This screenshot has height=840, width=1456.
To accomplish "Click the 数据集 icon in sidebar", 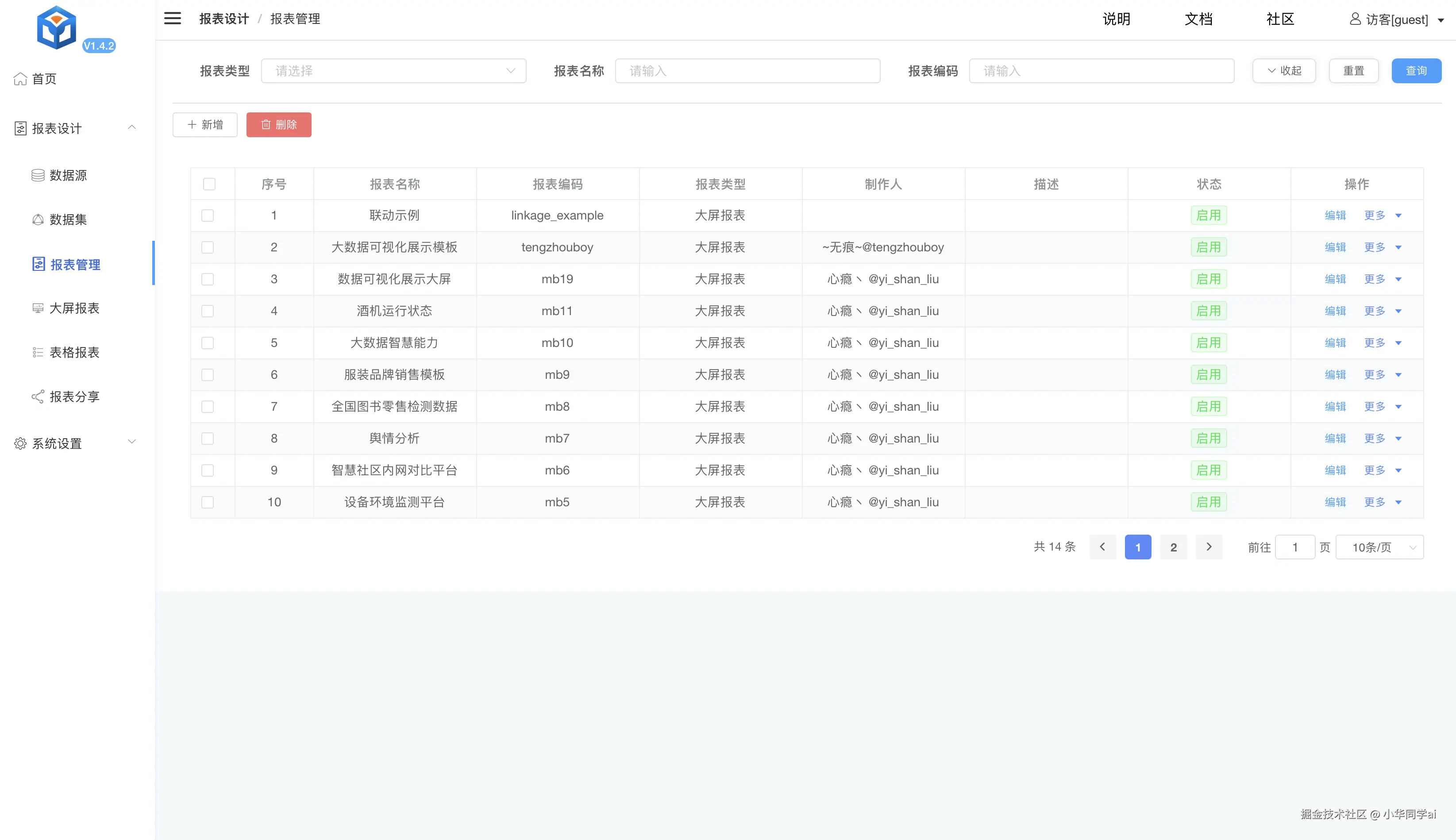I will pos(38,219).
